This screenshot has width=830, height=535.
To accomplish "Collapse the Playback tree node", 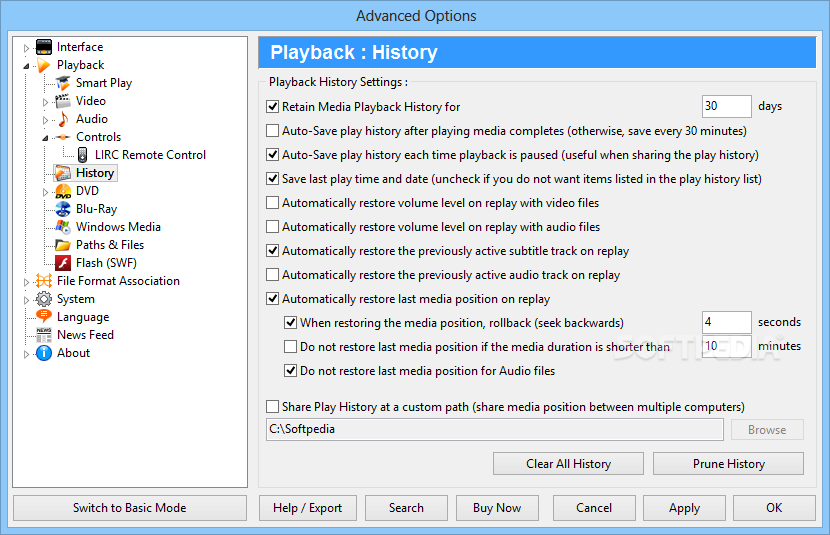I will (26, 66).
